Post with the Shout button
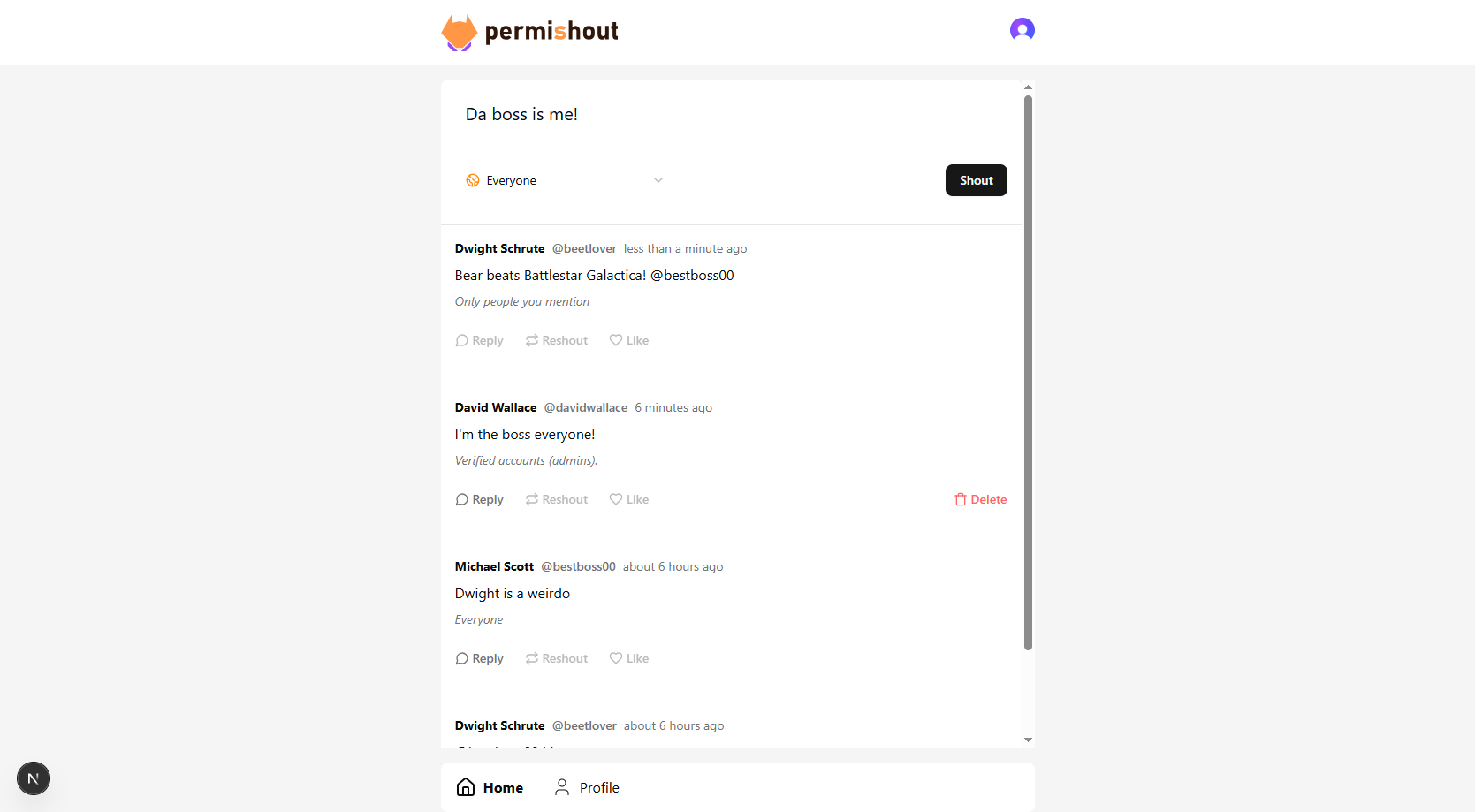 point(976,180)
